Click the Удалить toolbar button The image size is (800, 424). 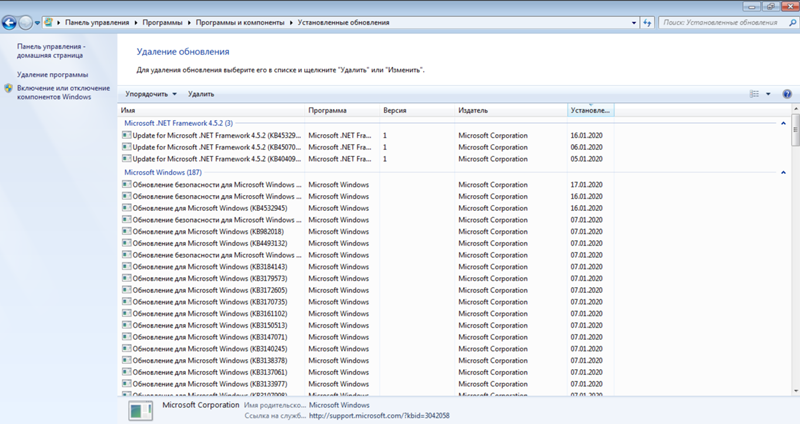201,94
